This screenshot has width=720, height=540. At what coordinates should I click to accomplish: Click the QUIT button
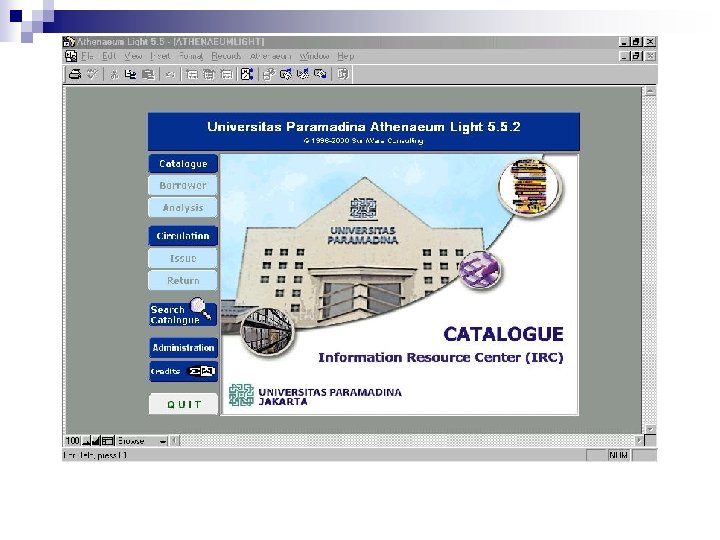(183, 405)
